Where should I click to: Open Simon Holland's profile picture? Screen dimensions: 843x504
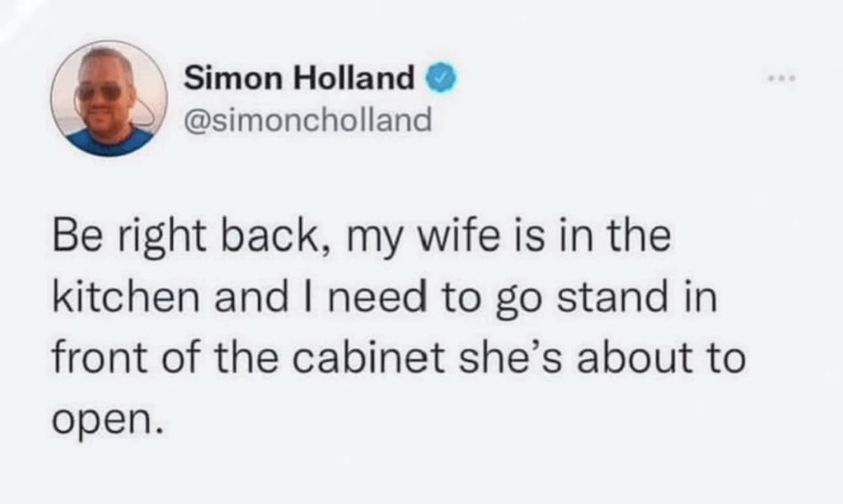pyautogui.click(x=109, y=98)
